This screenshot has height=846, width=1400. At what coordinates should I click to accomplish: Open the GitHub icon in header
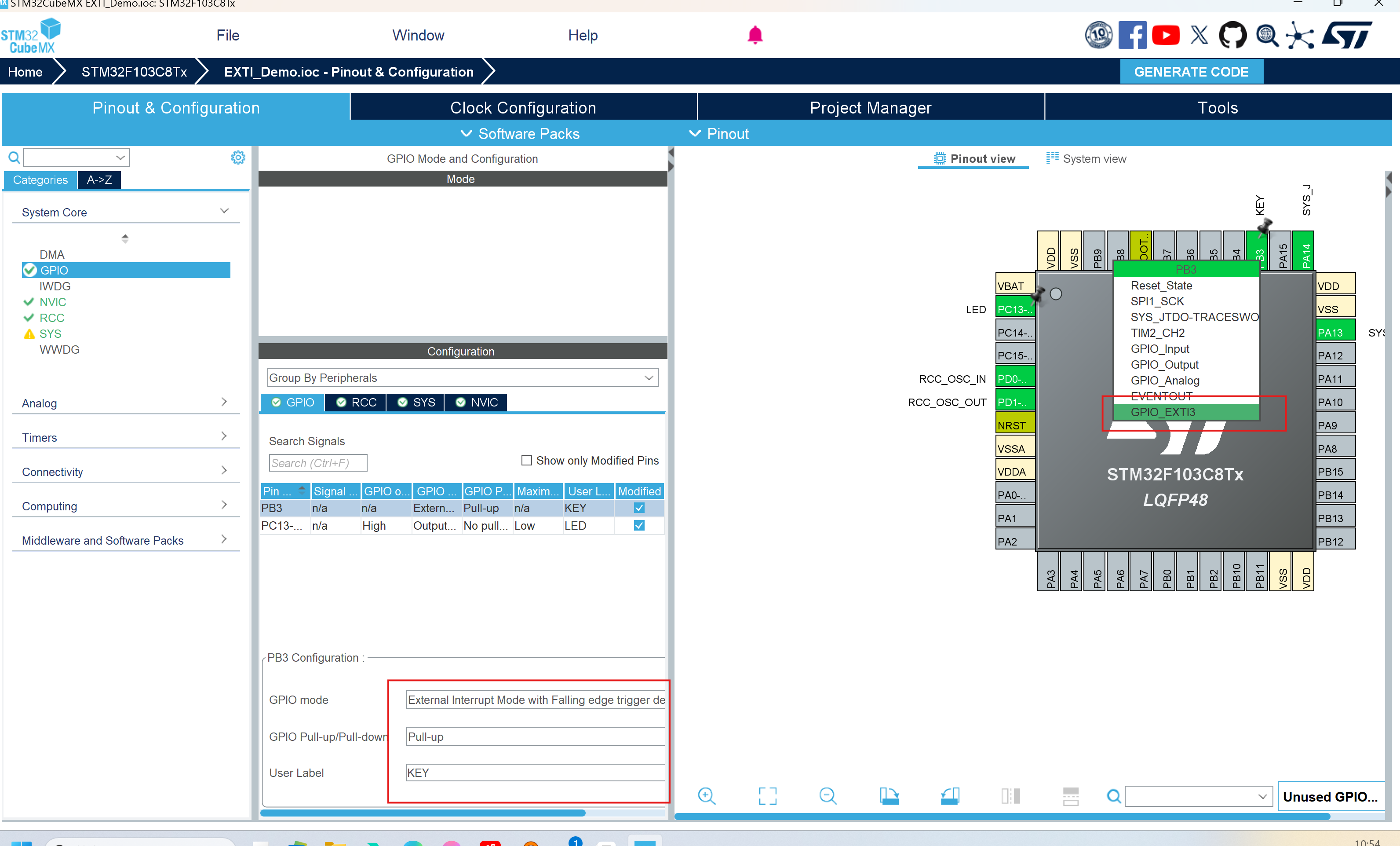tap(1232, 35)
